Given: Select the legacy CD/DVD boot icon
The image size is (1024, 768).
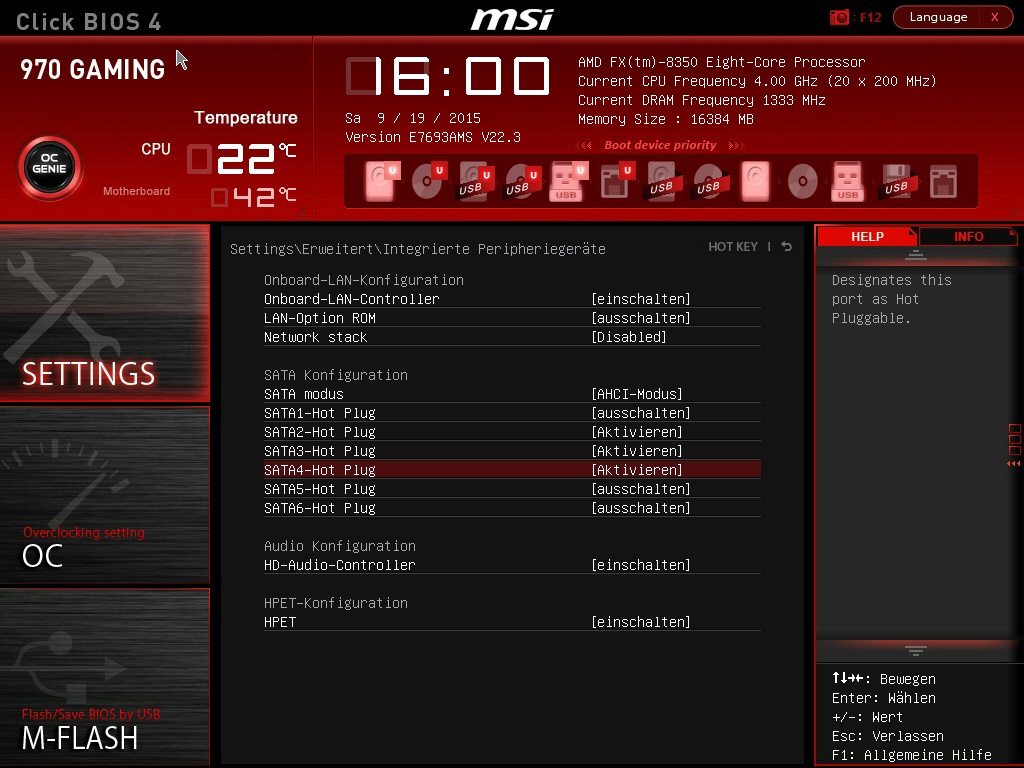Looking at the screenshot, I should coord(803,181).
